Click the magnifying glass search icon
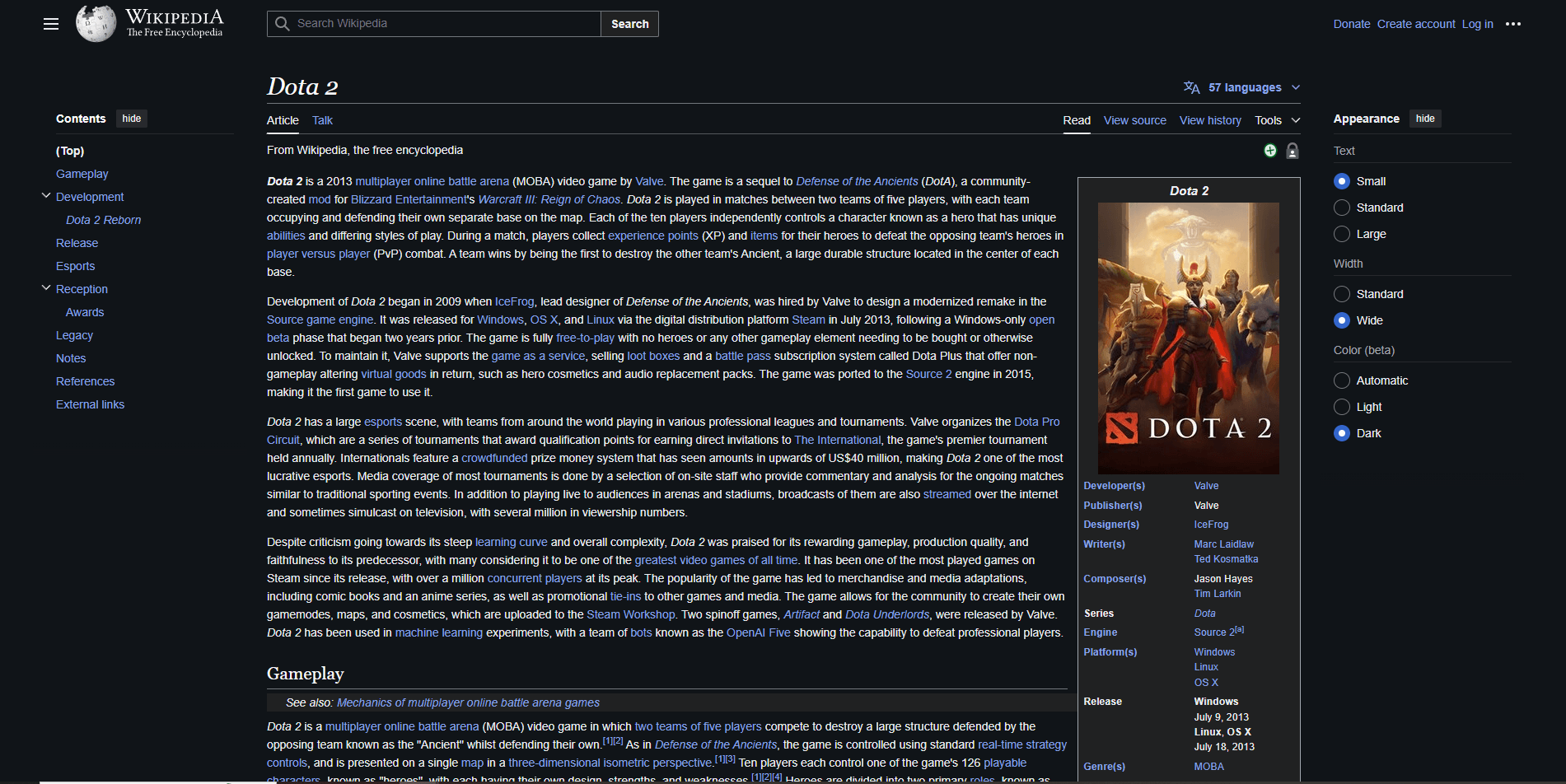 click(x=283, y=24)
